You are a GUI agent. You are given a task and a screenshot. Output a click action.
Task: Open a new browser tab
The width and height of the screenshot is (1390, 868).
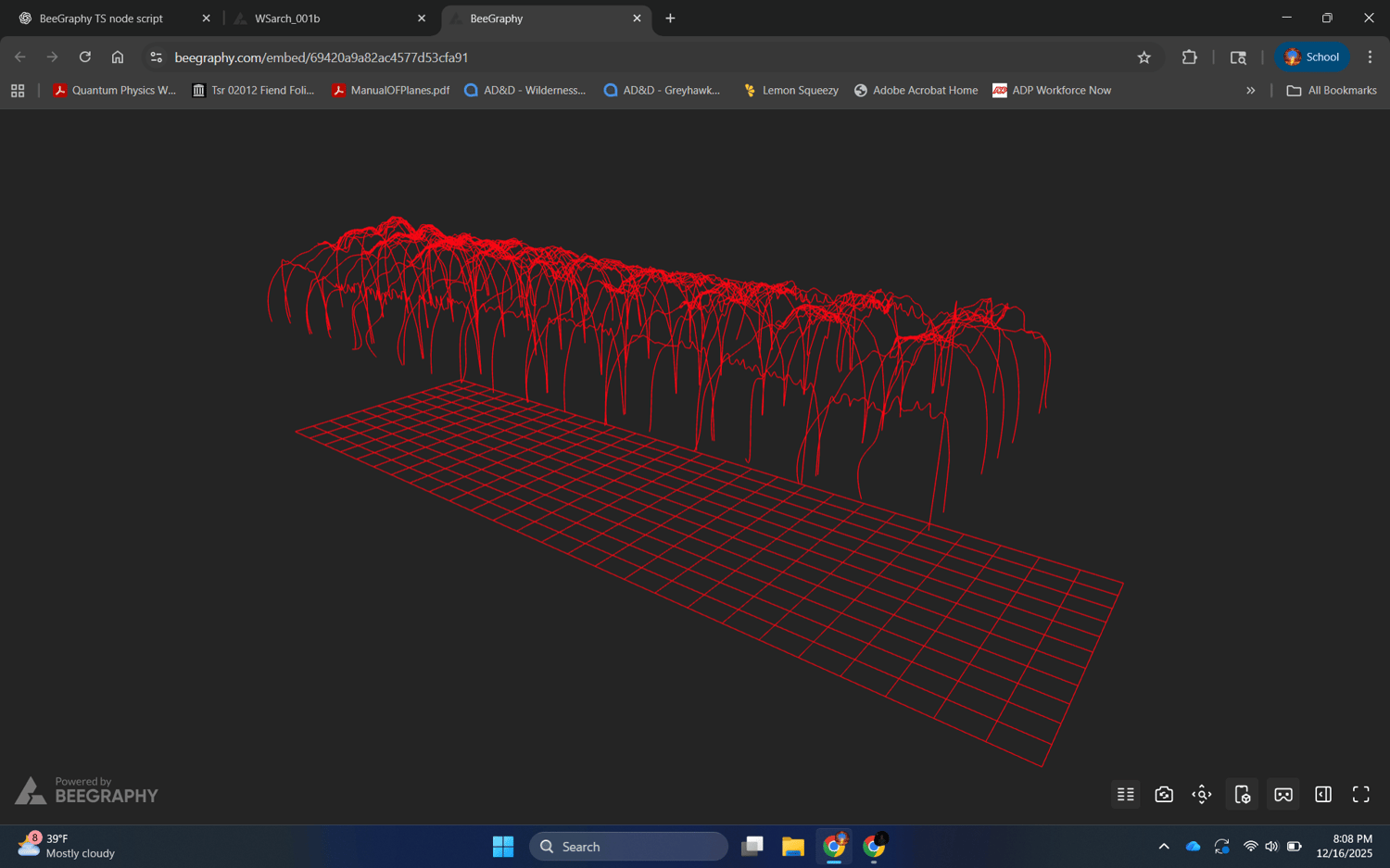coord(670,19)
